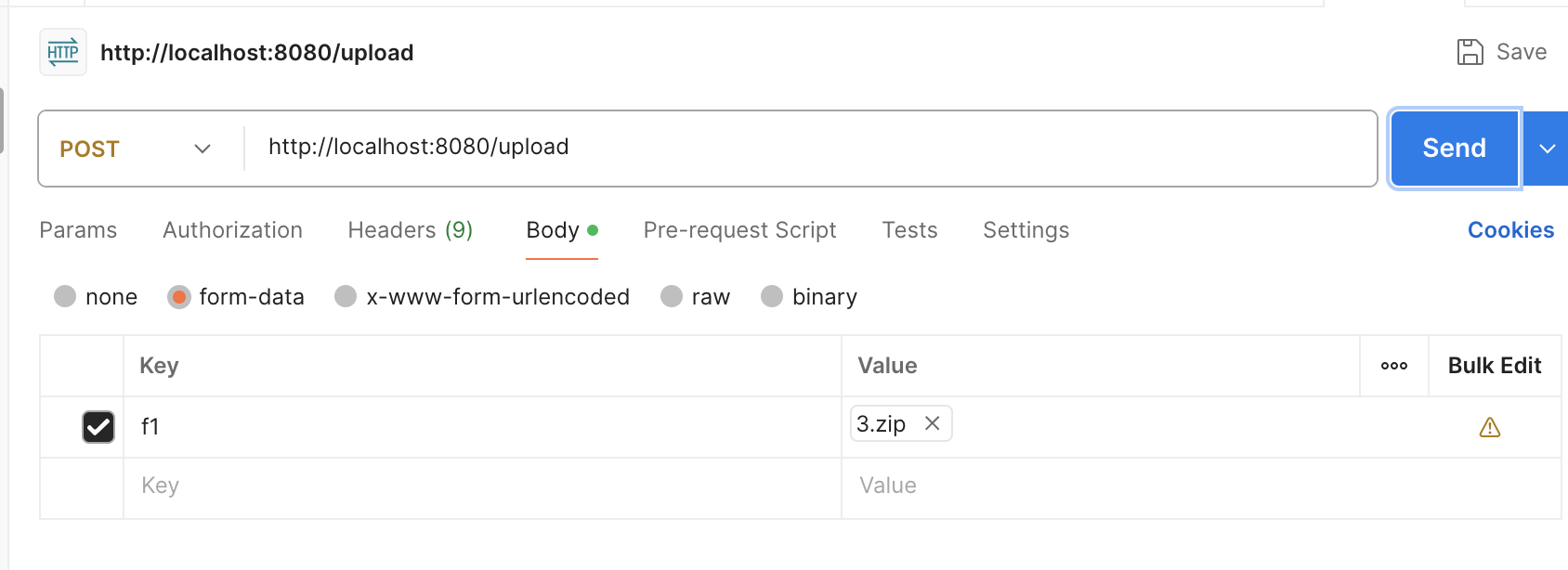Click the warning triangle icon in the f1 row
Viewport: 1568px width, 570px height.
click(x=1490, y=427)
